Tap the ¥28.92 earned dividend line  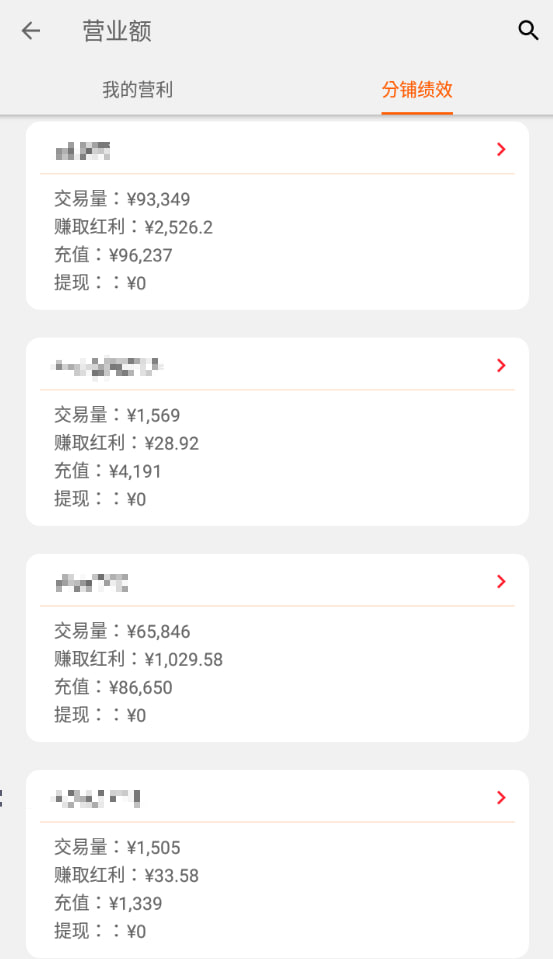coord(127,443)
